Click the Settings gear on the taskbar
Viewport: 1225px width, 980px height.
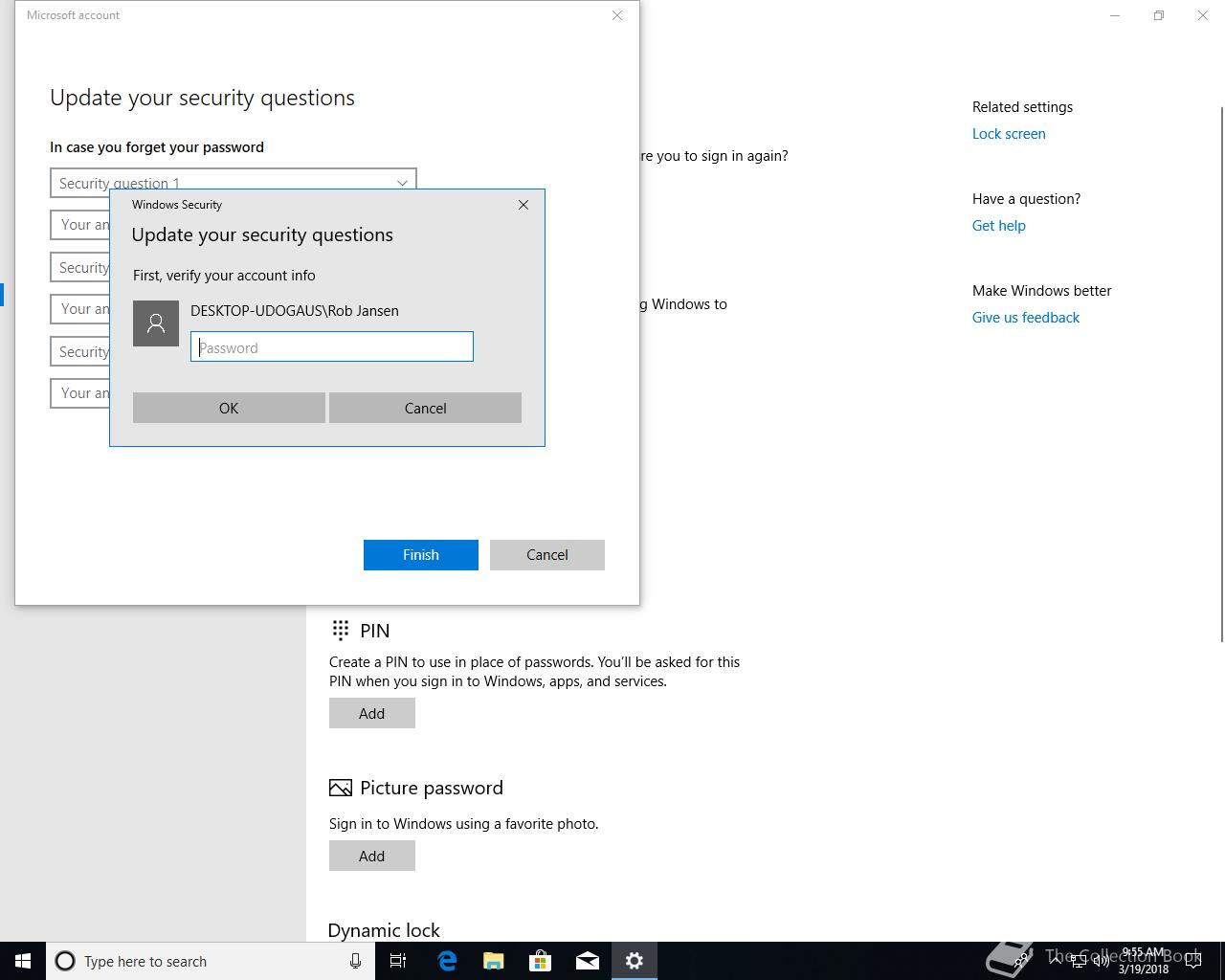click(x=634, y=961)
